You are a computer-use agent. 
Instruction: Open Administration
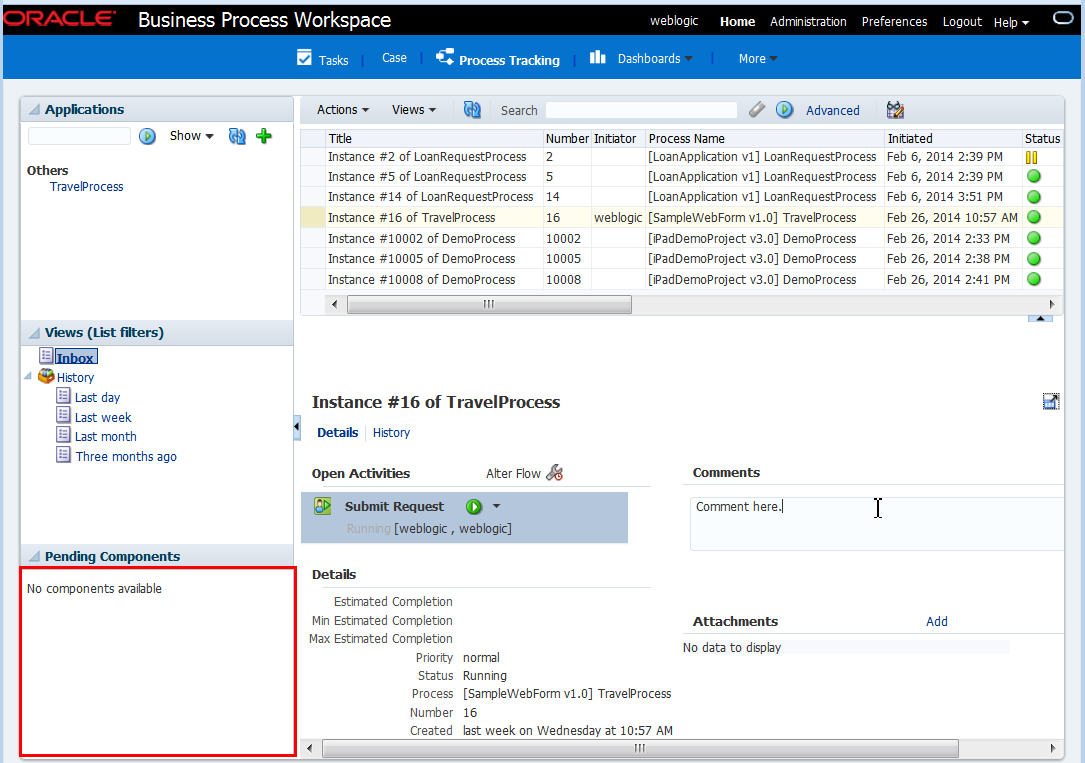click(x=808, y=21)
